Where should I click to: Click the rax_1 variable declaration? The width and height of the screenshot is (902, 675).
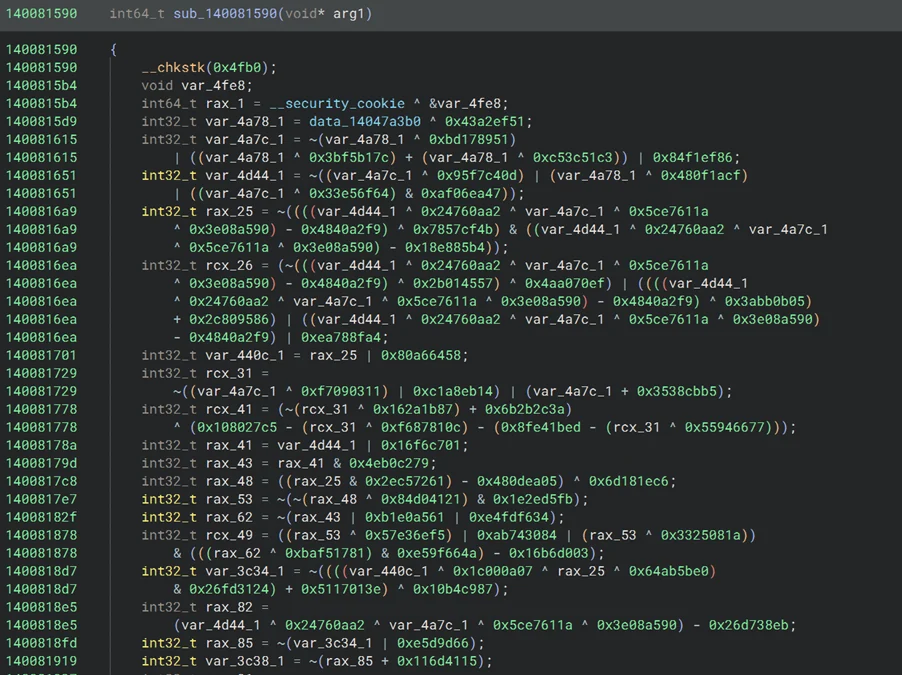pos(225,104)
